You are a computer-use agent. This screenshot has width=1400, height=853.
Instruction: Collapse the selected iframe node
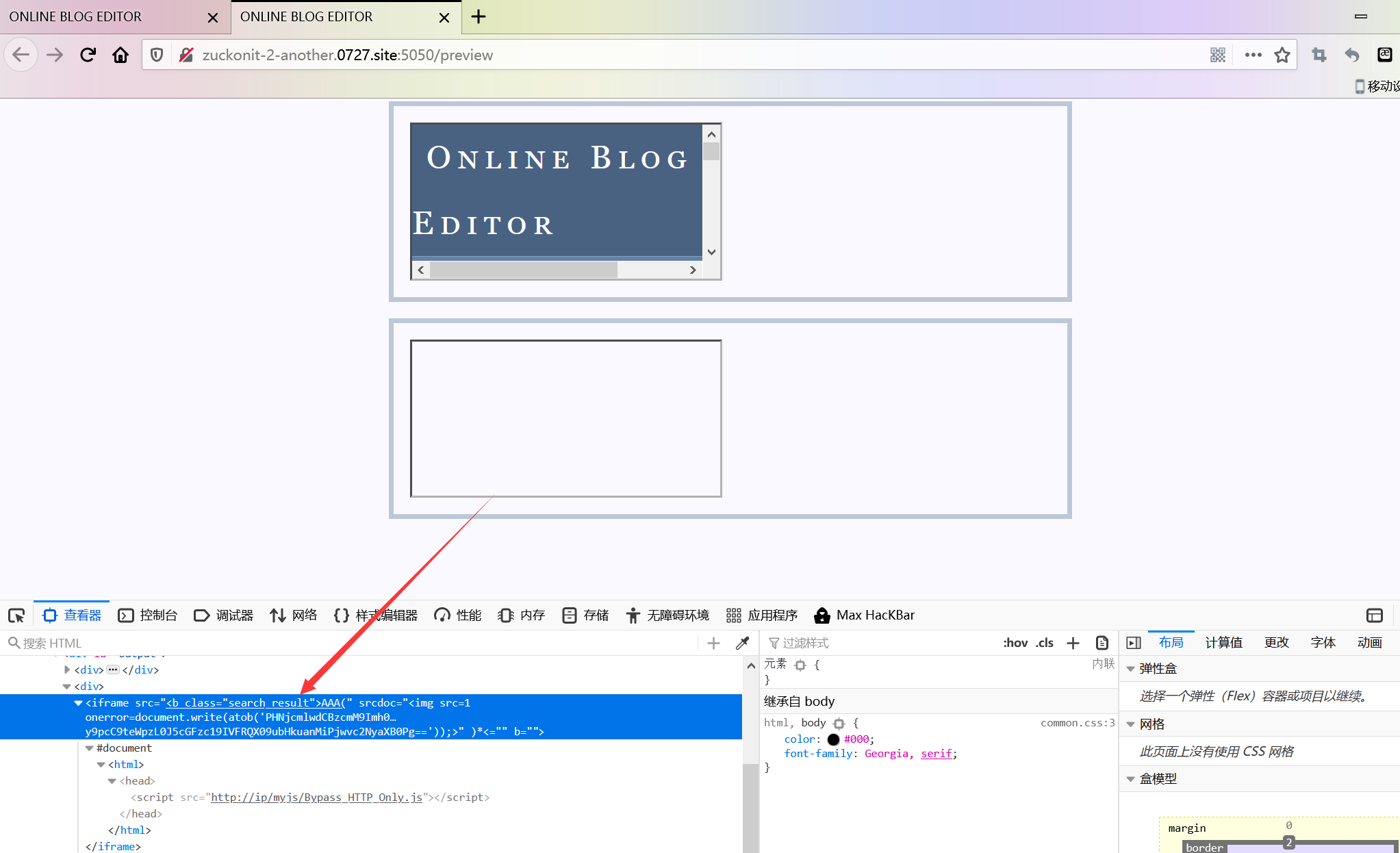point(78,703)
